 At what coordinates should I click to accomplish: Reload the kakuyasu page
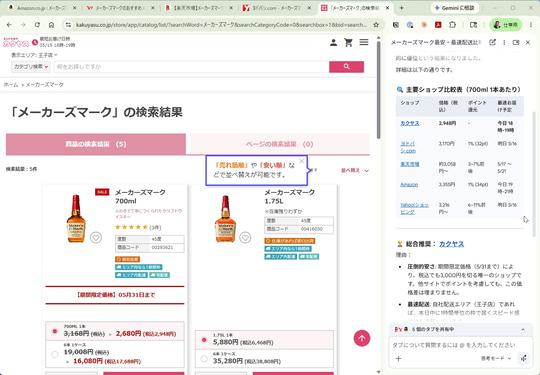point(37,25)
